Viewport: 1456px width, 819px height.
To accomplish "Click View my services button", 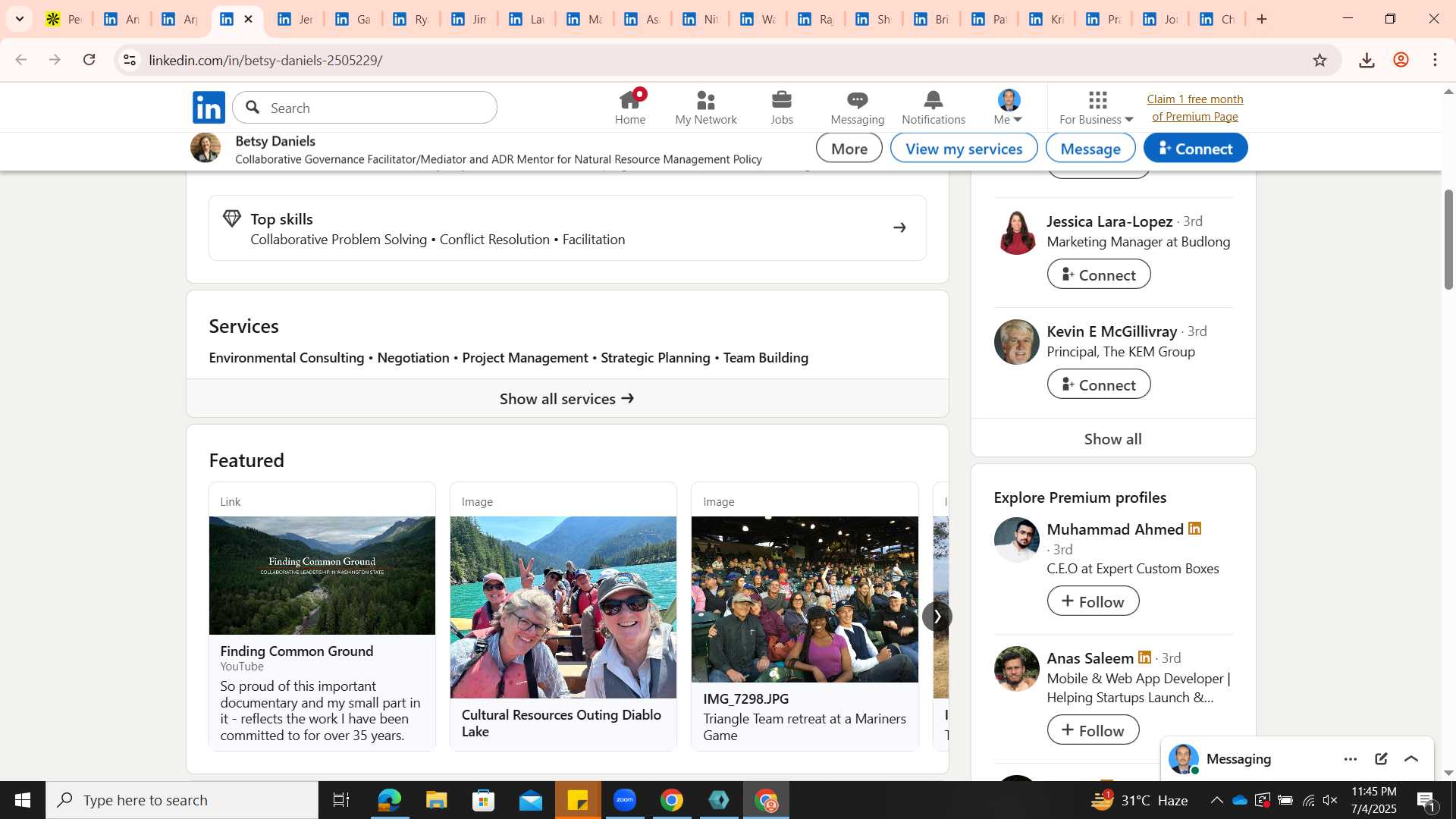I will click(964, 149).
